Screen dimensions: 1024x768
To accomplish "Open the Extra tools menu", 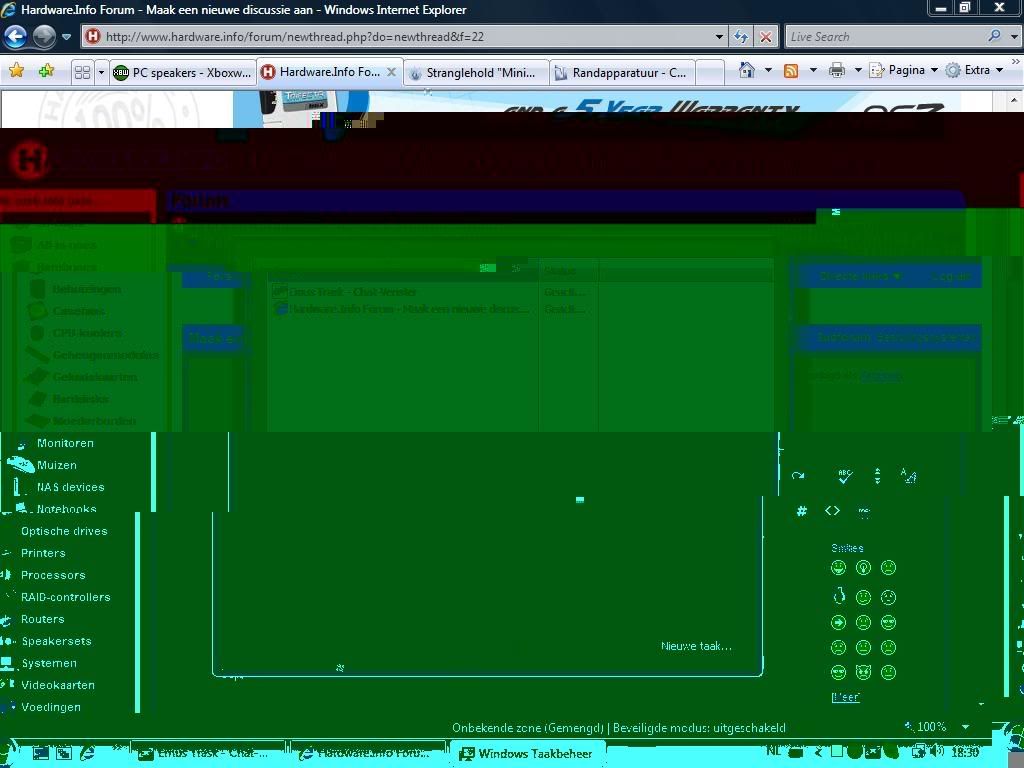I will click(974, 70).
